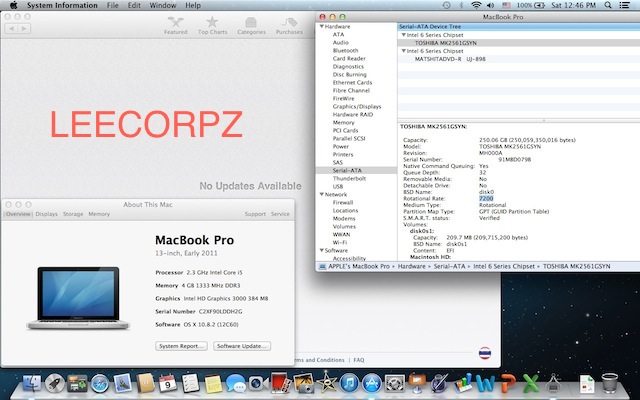This screenshot has width=640, height=400.
Task: Open Support link in About This Mac
Action: click(255, 214)
